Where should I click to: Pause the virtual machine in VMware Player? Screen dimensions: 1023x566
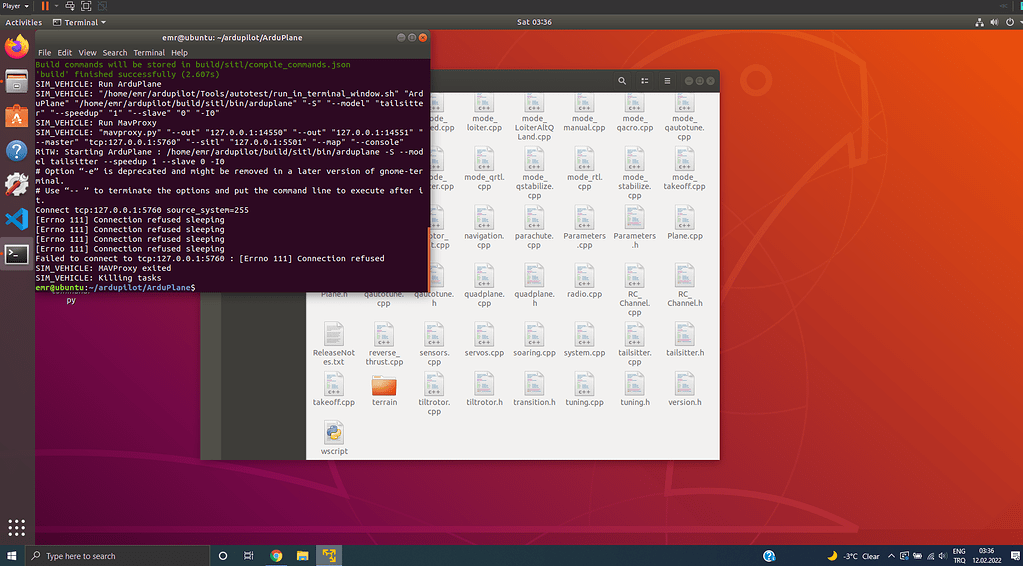[45, 6]
